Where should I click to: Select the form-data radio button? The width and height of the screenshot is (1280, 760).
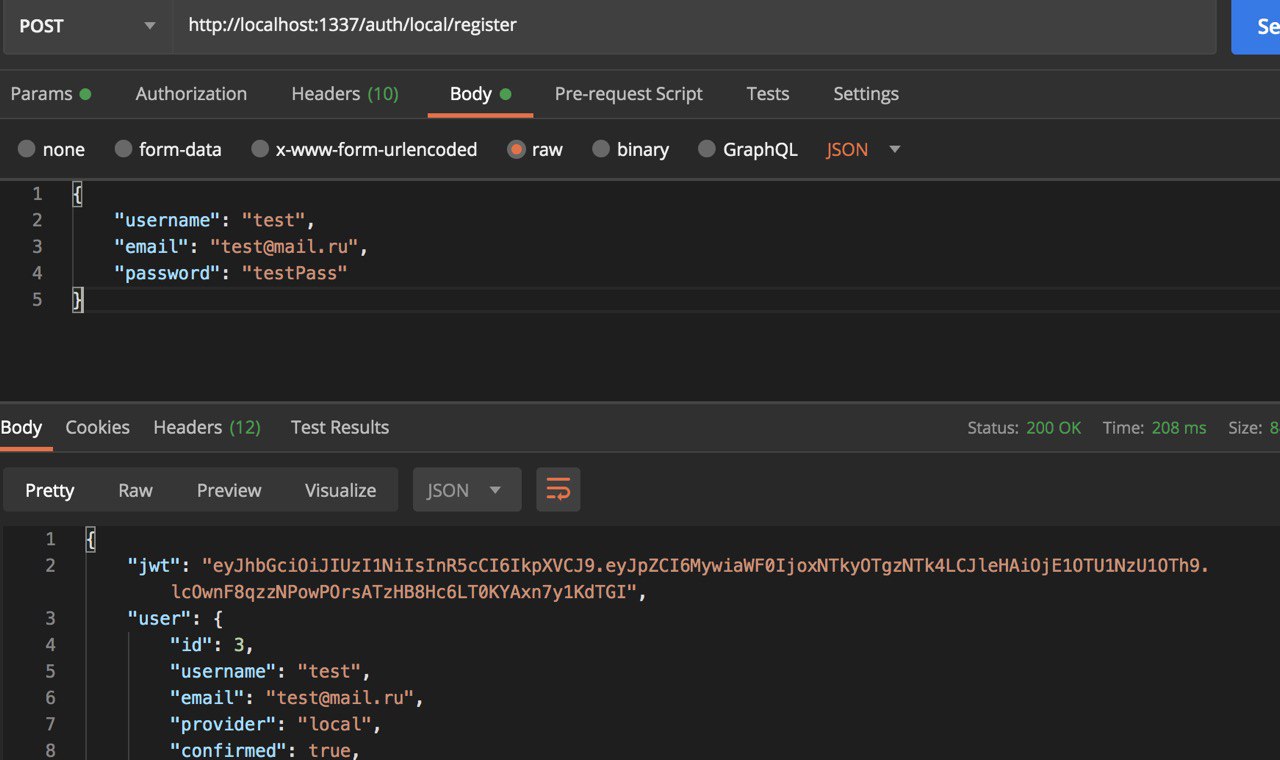123,149
